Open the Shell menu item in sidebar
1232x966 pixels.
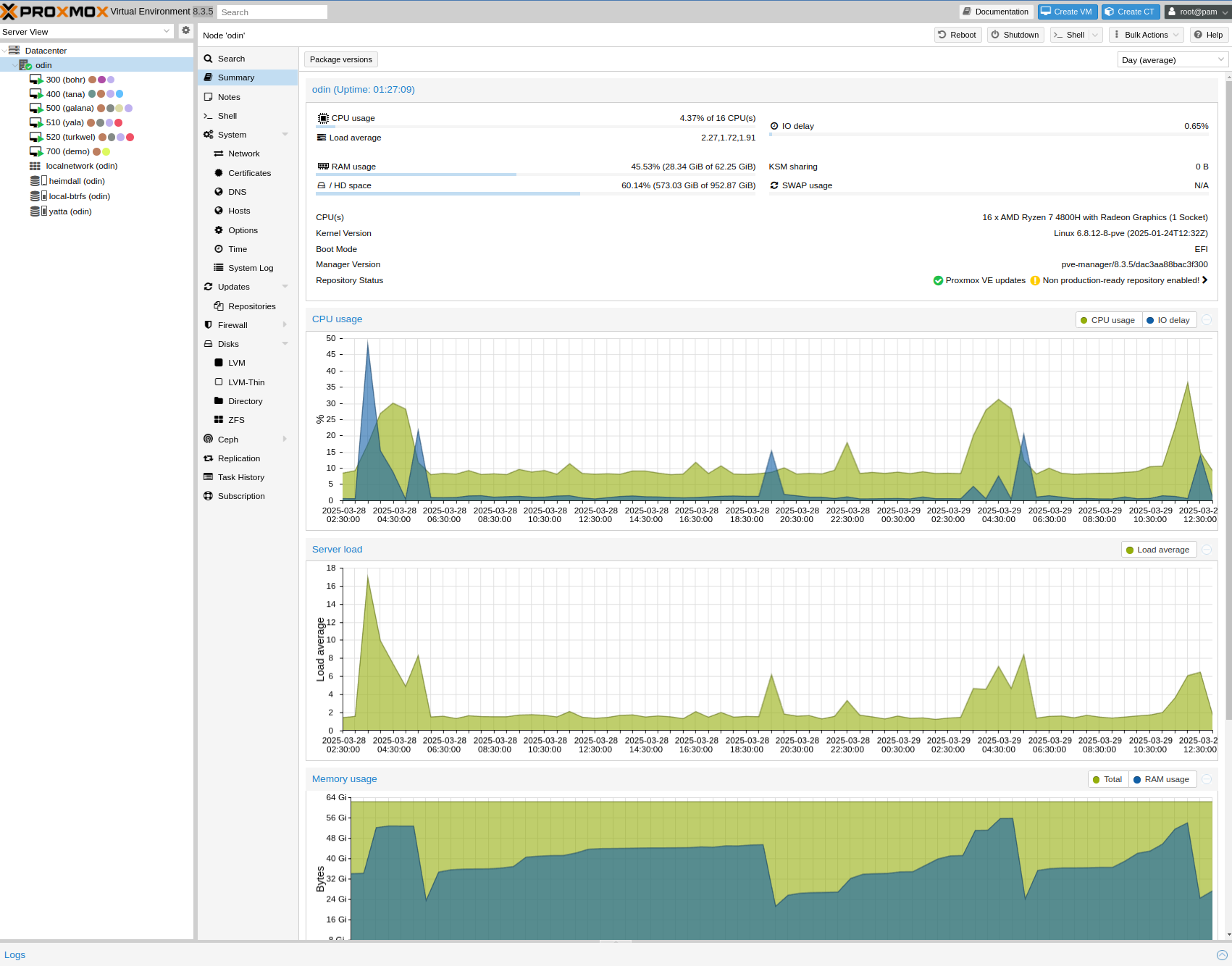pyautogui.click(x=248, y=116)
